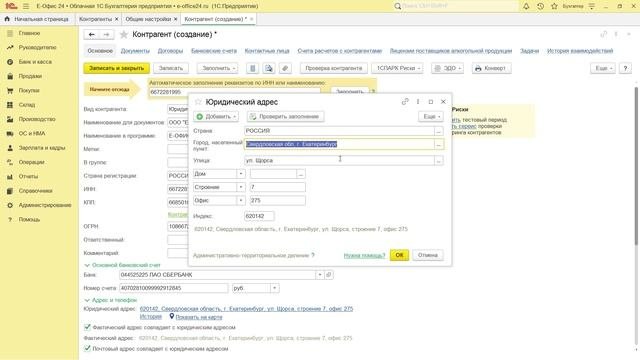
Task: Open the Строение type dropdown arrow
Action: coord(240,187)
